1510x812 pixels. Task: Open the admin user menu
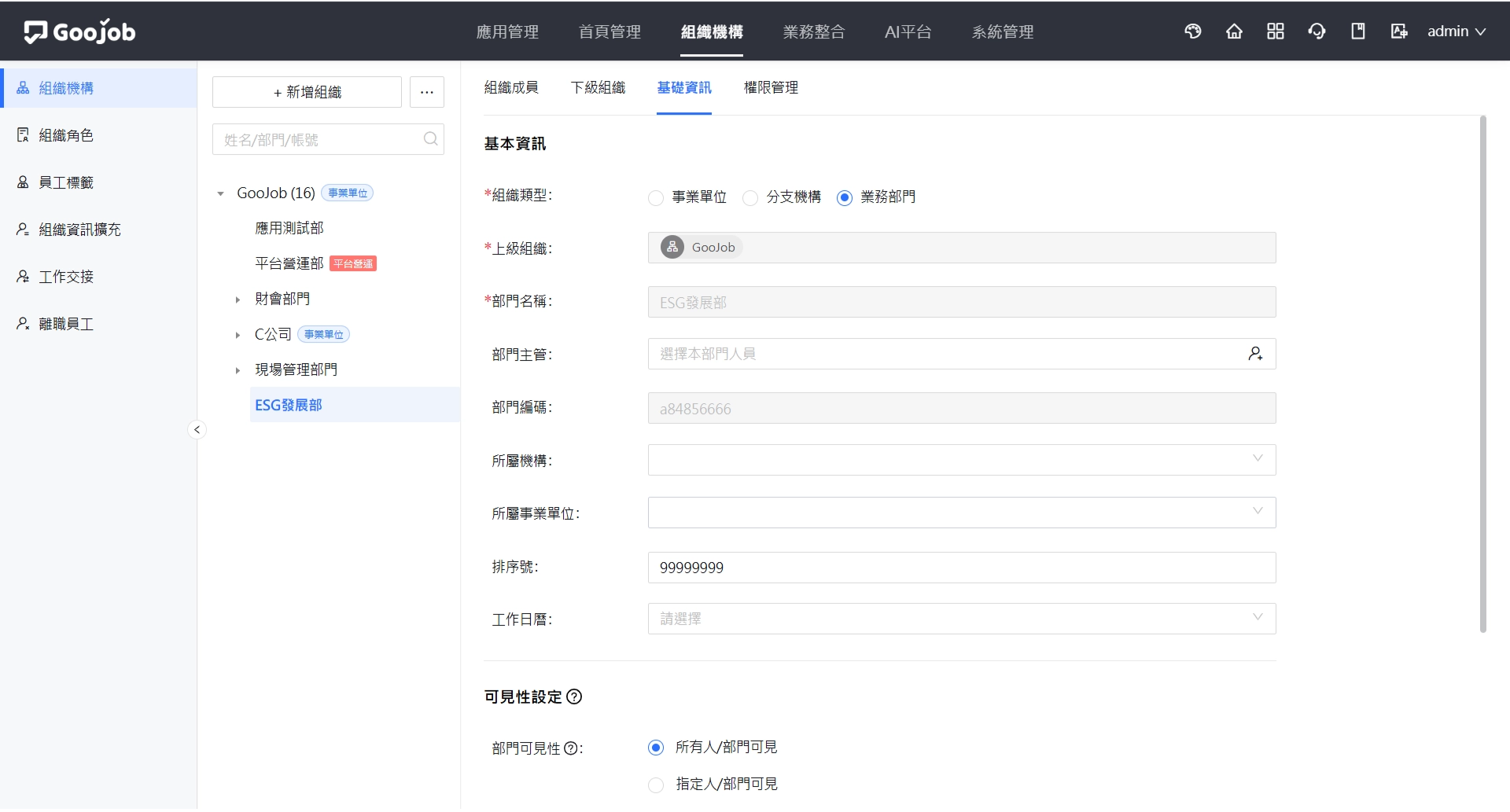pos(1457,31)
